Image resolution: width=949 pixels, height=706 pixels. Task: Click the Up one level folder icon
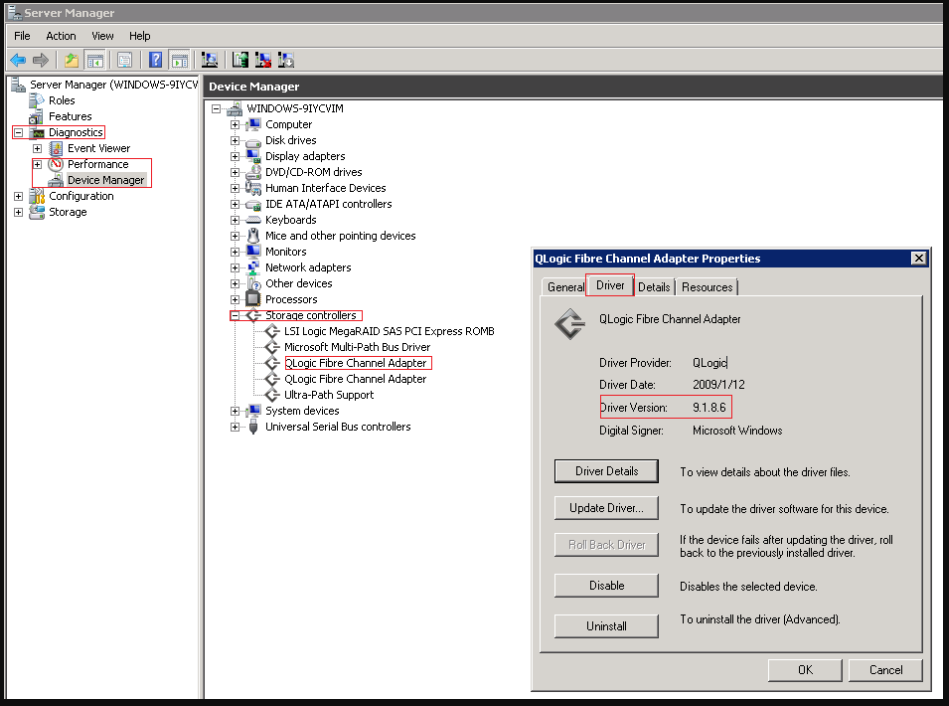click(71, 60)
